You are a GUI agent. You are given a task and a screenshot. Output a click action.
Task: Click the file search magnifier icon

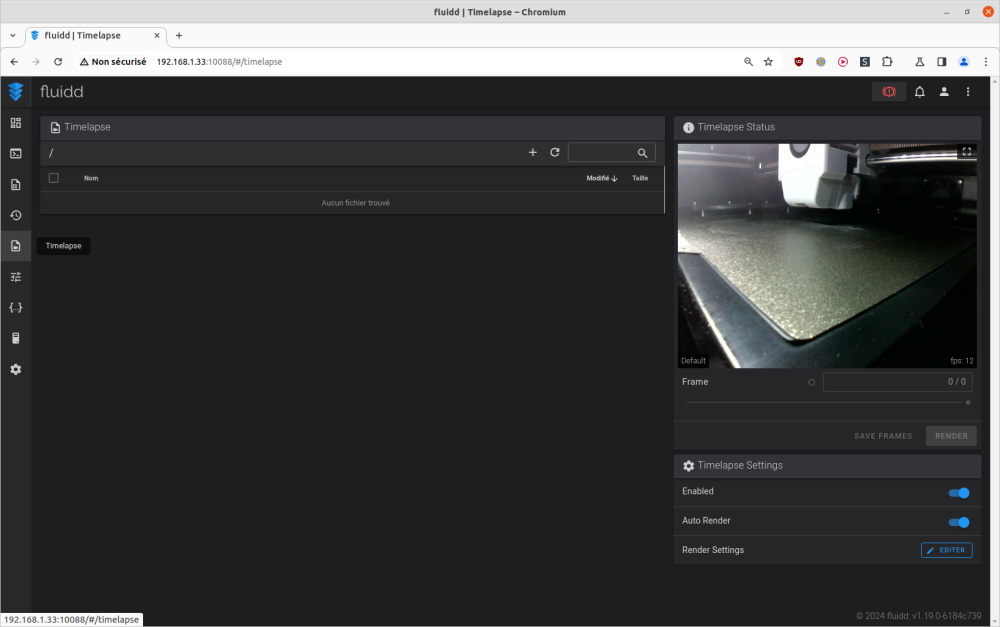point(642,153)
